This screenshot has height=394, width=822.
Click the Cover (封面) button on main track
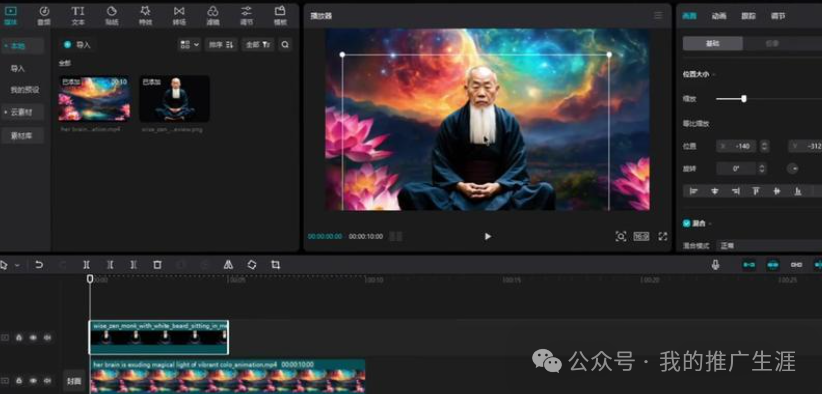tap(74, 380)
